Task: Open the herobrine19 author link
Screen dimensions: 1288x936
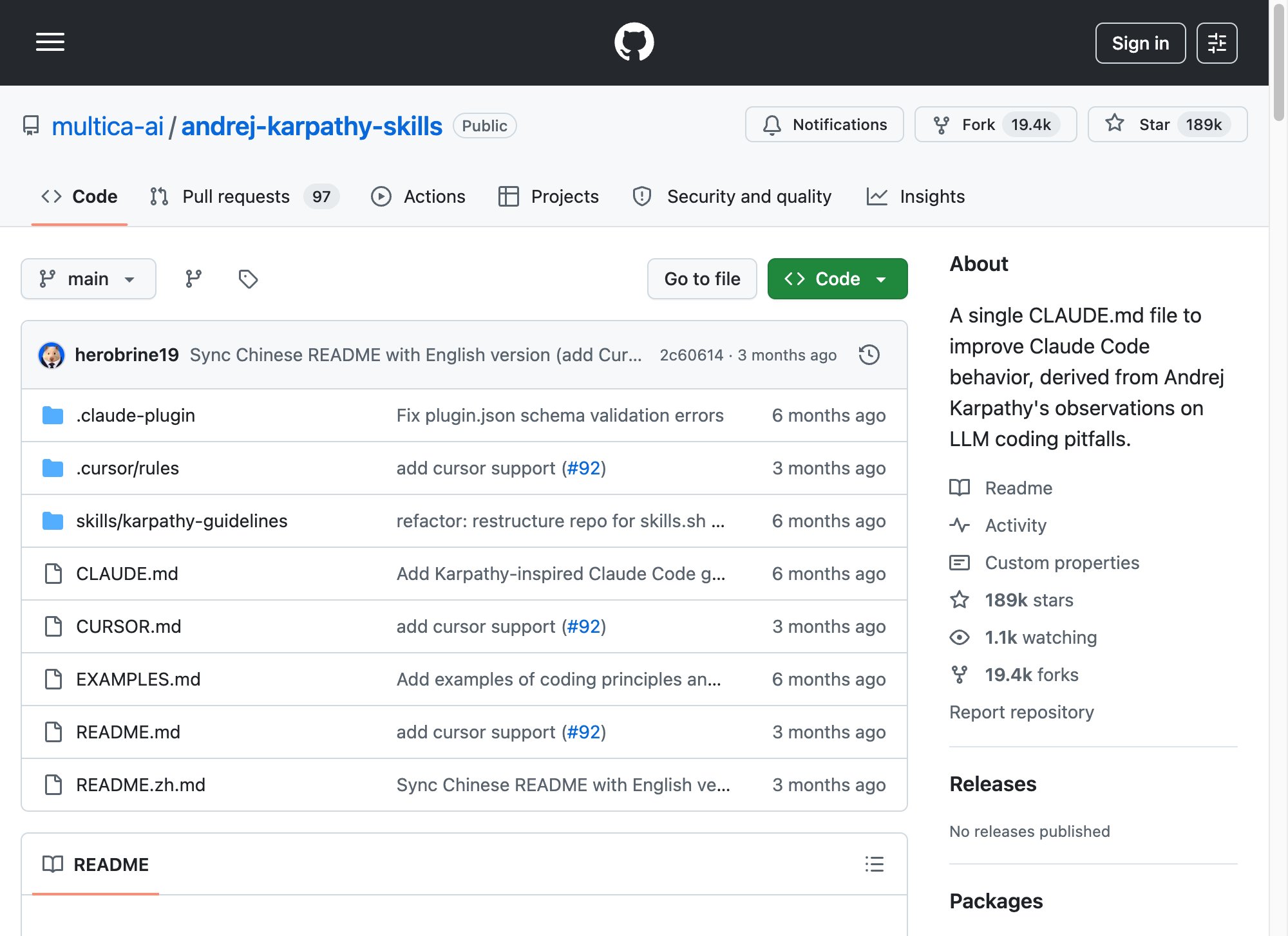Action: 127,355
